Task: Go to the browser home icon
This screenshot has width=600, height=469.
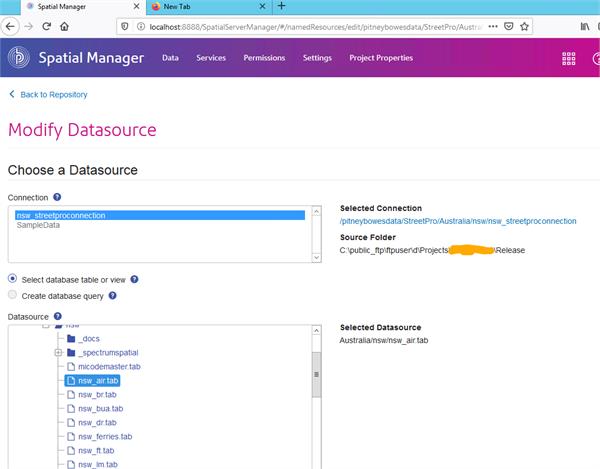Action: coord(64,26)
